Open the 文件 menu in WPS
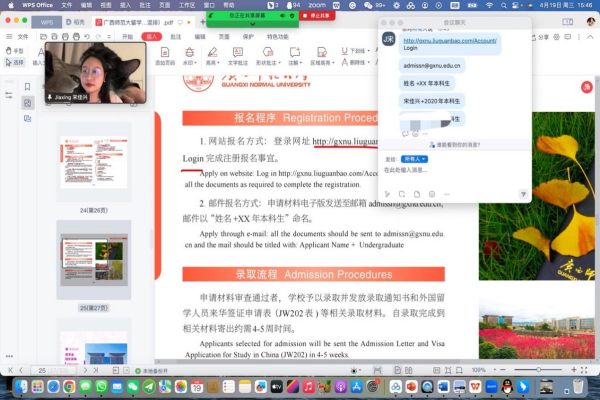The image size is (600, 400). click(x=23, y=35)
